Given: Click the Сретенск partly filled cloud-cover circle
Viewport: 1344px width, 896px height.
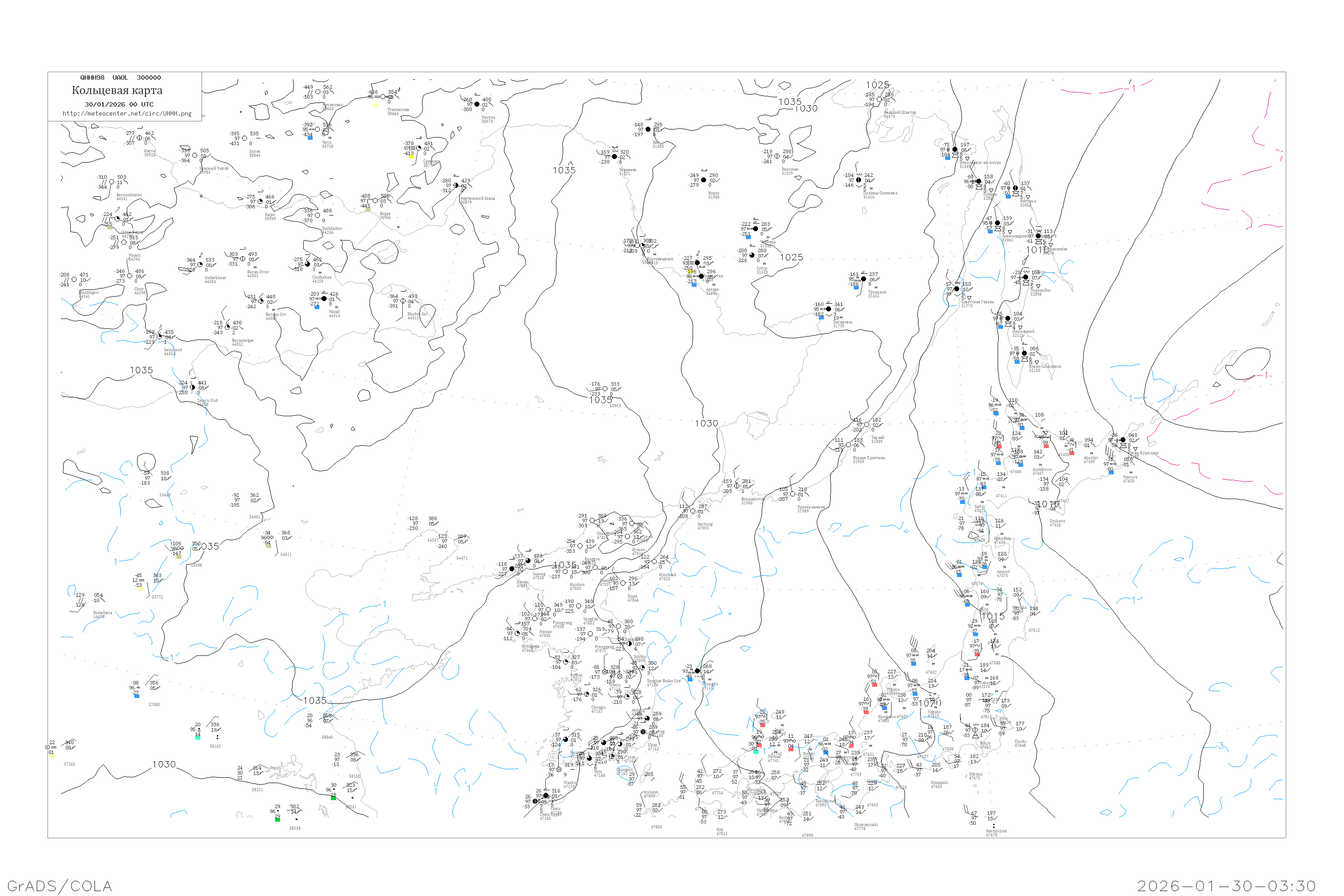Looking at the screenshot, I should point(419,148).
